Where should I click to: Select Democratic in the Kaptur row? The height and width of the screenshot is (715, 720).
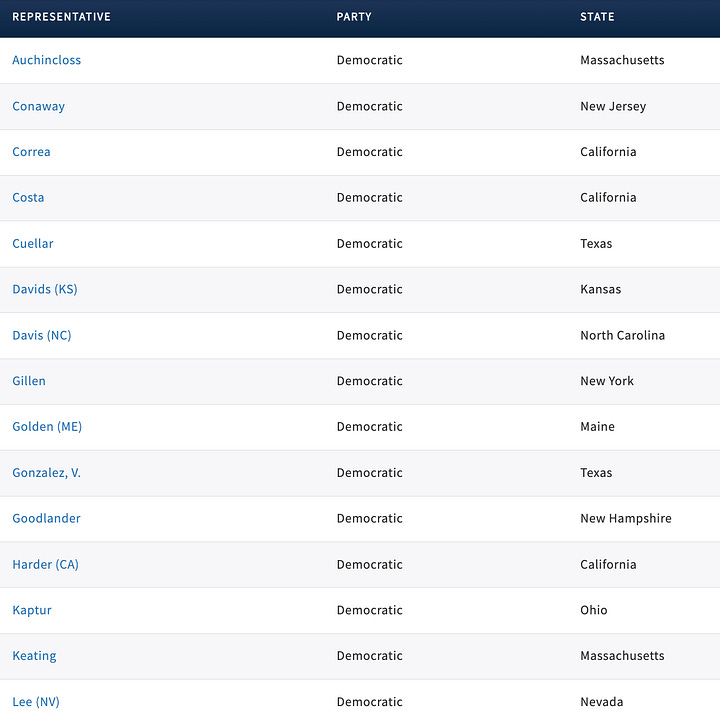pyautogui.click(x=370, y=610)
